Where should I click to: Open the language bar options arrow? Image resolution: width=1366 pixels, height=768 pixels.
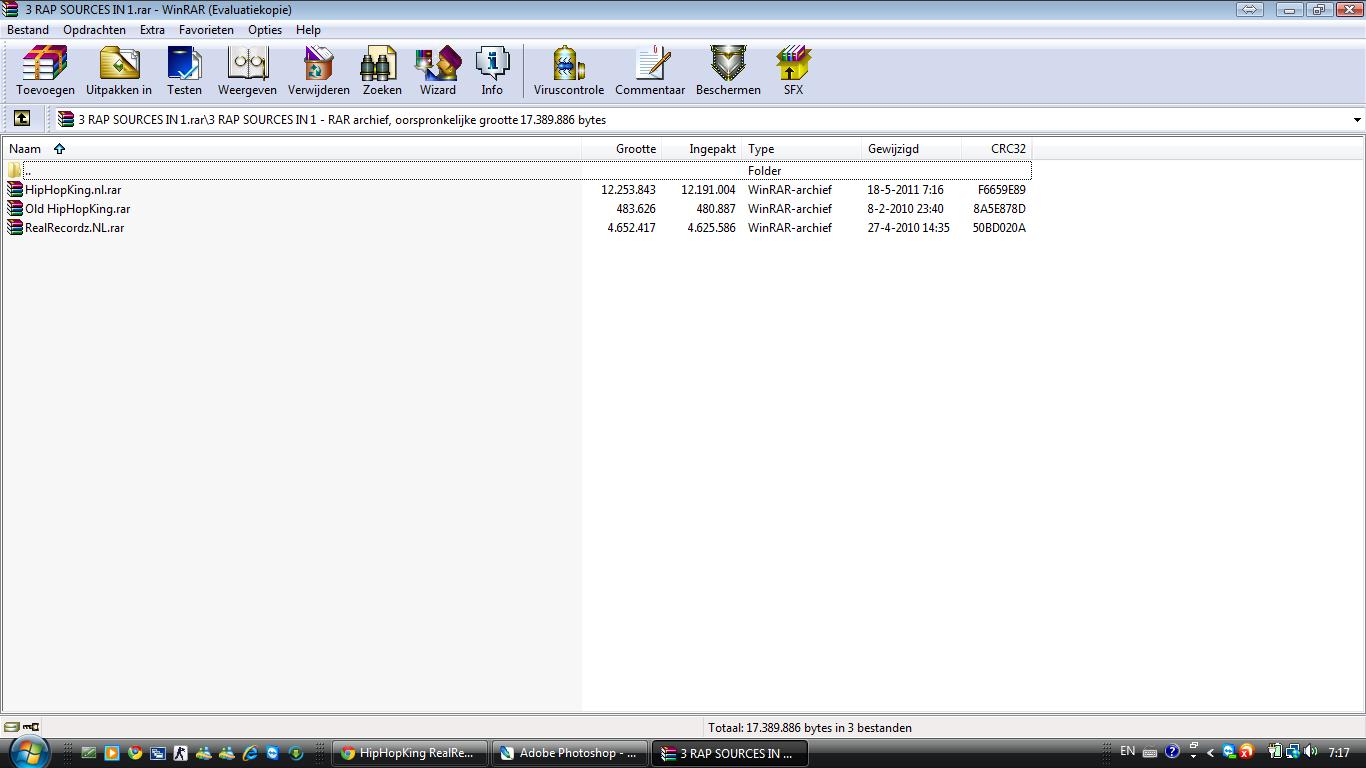tap(1193, 756)
